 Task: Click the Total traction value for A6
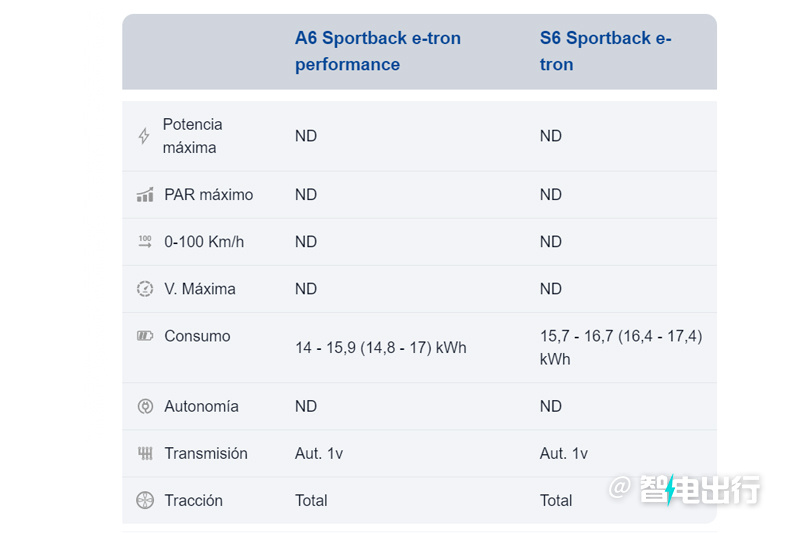pyautogui.click(x=311, y=500)
